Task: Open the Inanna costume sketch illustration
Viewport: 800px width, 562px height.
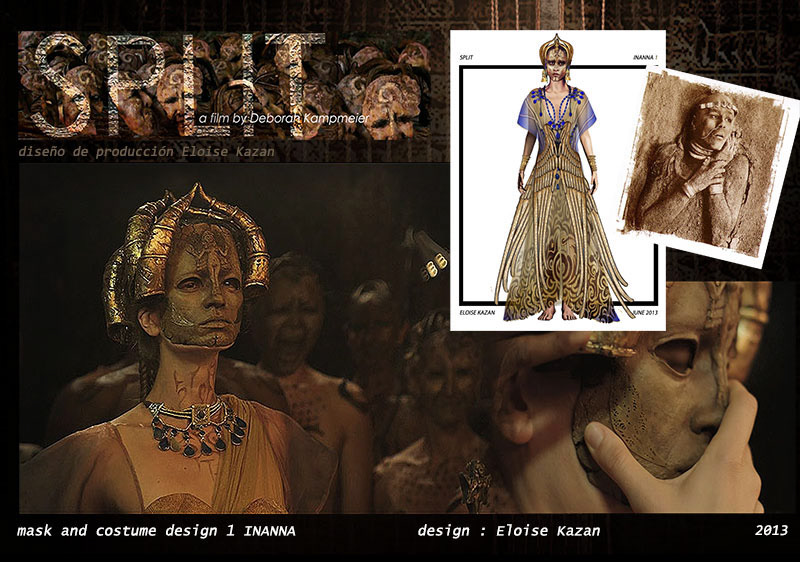Action: point(558,181)
